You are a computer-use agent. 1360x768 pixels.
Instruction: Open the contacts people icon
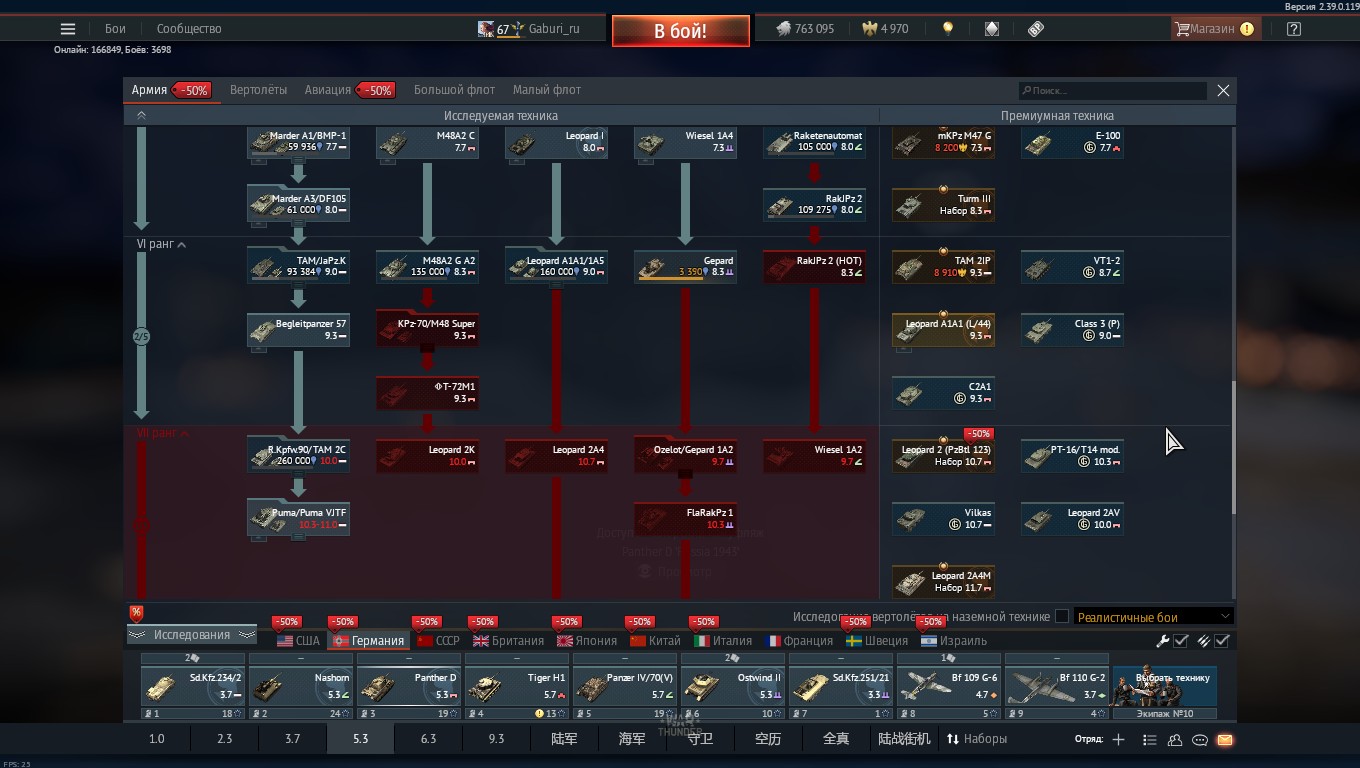1175,740
